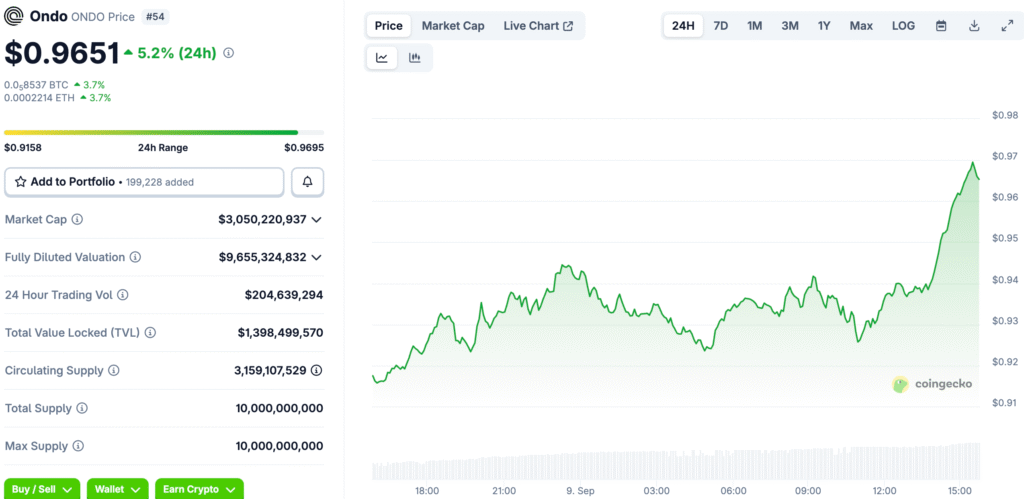Click Add to Portfolio button
The width and height of the screenshot is (1024, 499).
click(x=144, y=182)
